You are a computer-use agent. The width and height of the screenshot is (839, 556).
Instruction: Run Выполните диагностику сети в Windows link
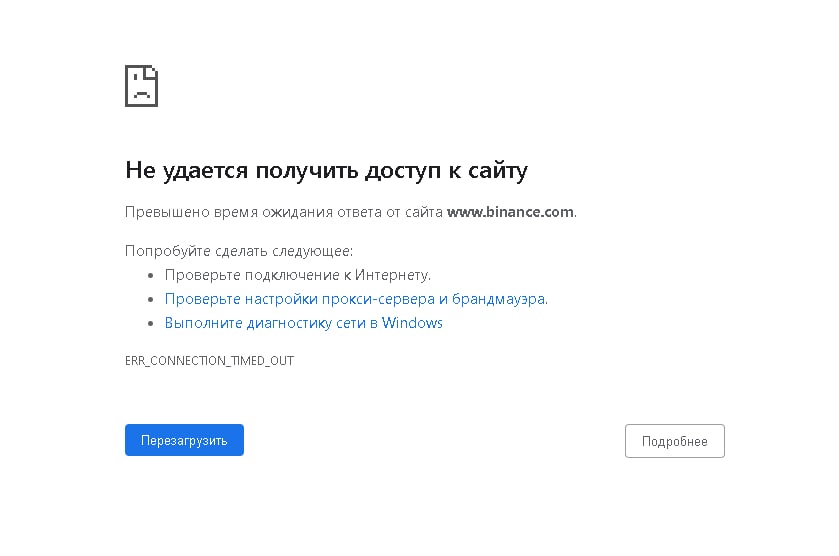(303, 323)
